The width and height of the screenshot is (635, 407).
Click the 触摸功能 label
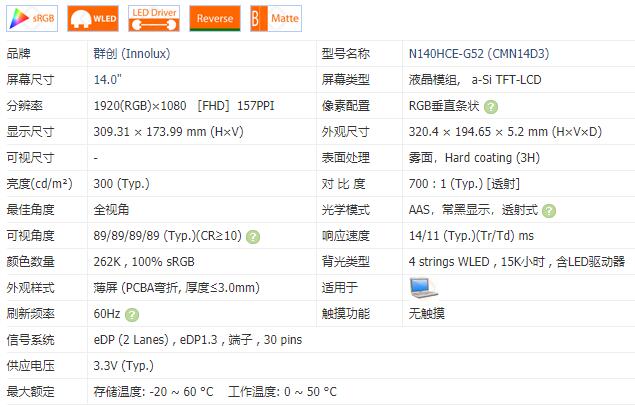pyautogui.click(x=345, y=313)
